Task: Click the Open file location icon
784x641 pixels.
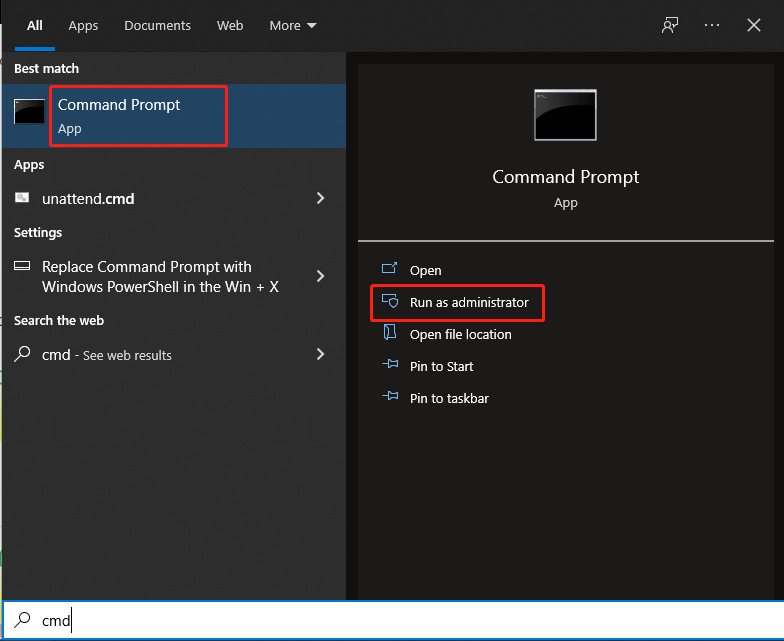Action: pyautogui.click(x=390, y=332)
